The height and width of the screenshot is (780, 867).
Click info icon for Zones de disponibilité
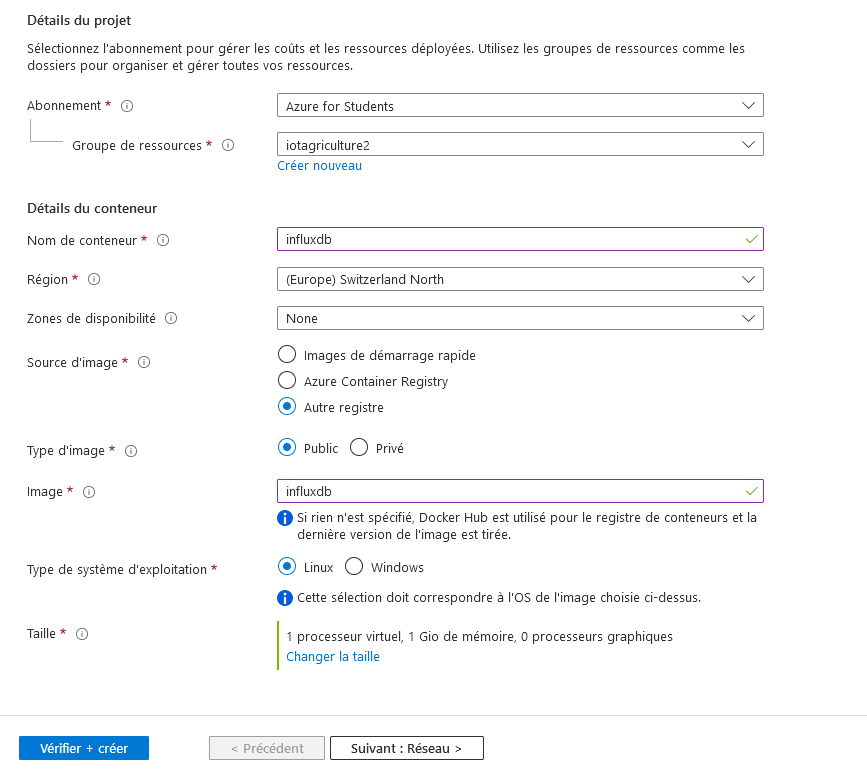pyautogui.click(x=171, y=318)
